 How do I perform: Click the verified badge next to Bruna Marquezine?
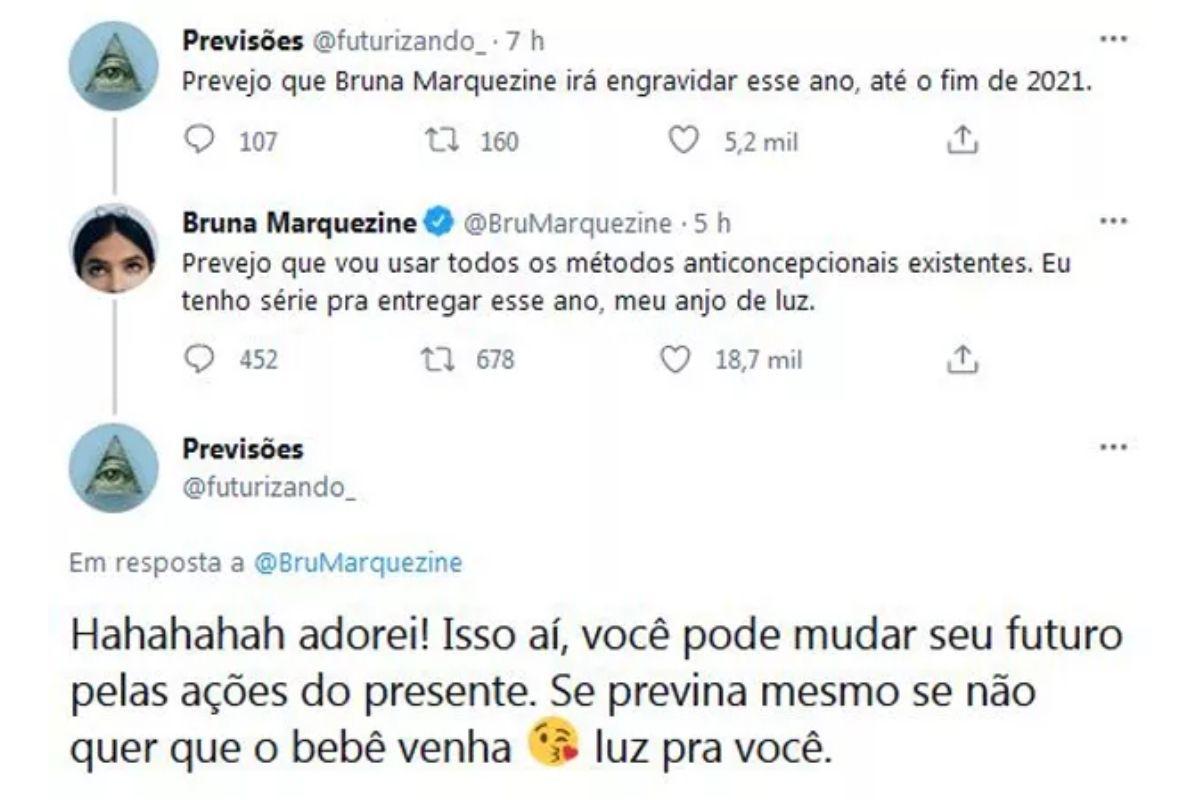pos(436,223)
